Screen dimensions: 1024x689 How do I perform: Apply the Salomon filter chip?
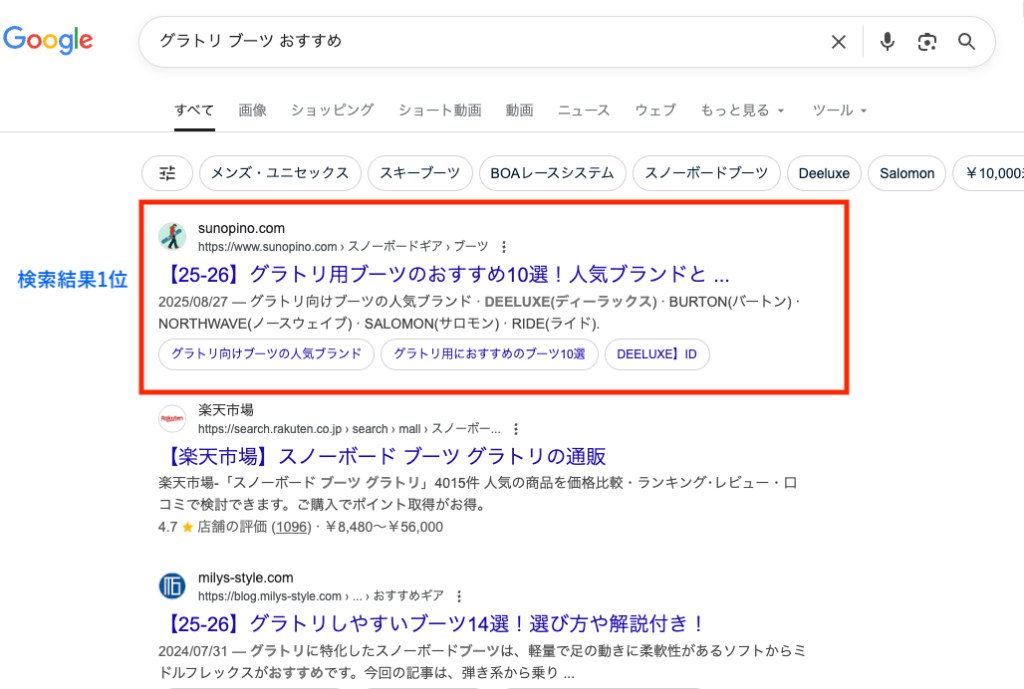[x=907, y=173]
